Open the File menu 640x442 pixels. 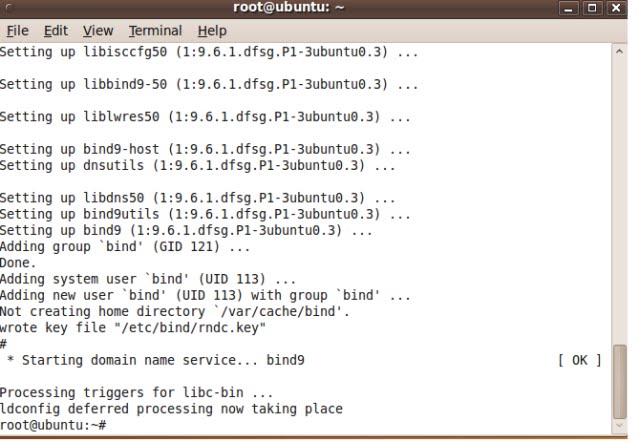pos(18,31)
